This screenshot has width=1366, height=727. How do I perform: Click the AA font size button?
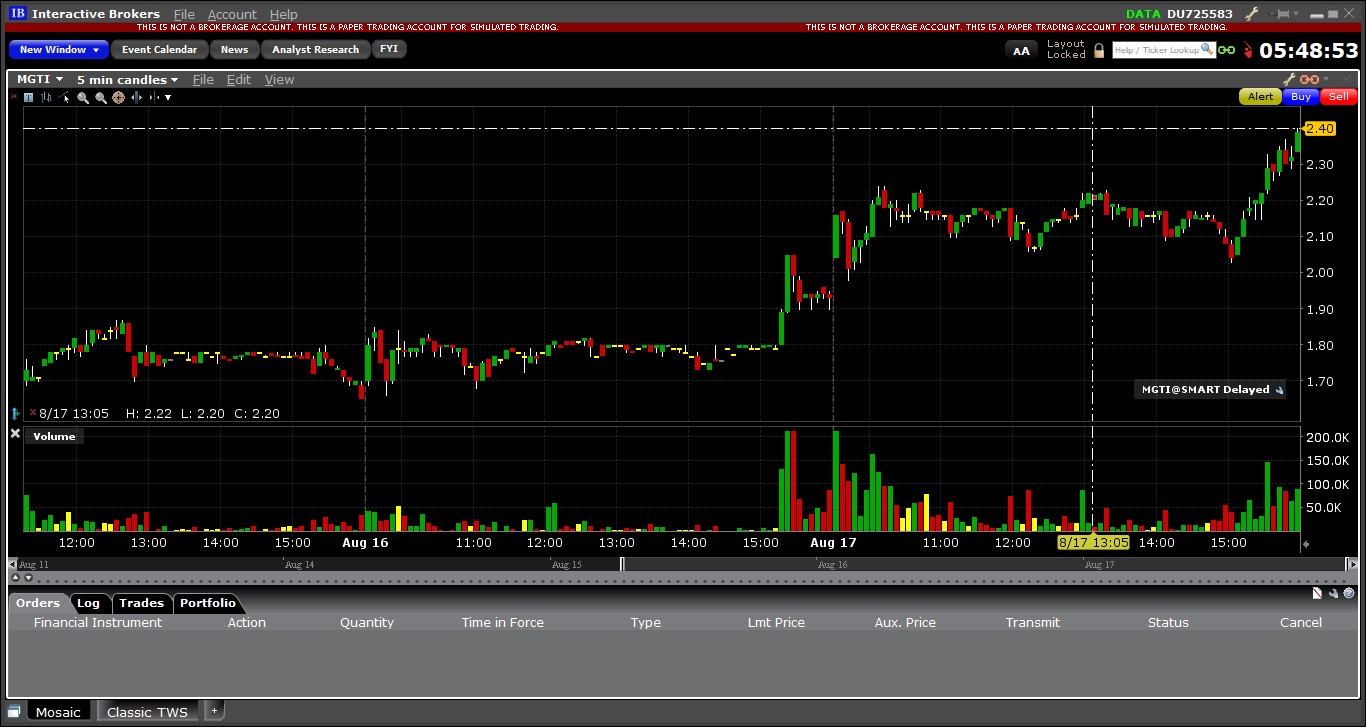[x=1021, y=50]
